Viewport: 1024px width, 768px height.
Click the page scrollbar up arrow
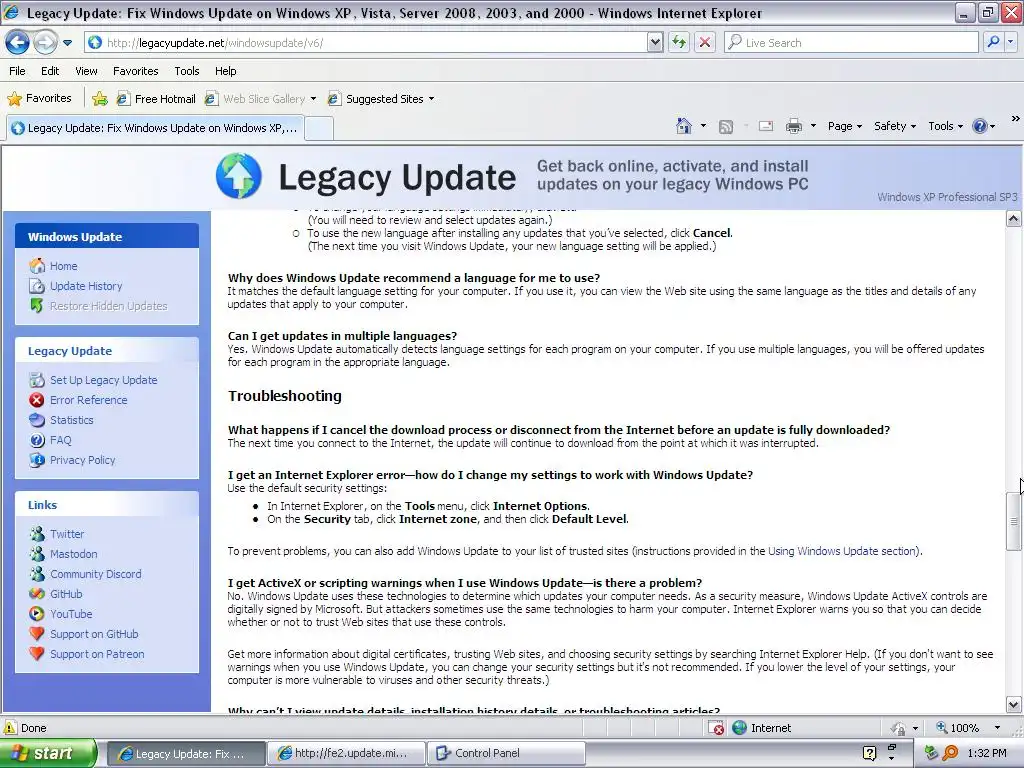pyautogui.click(x=1013, y=219)
